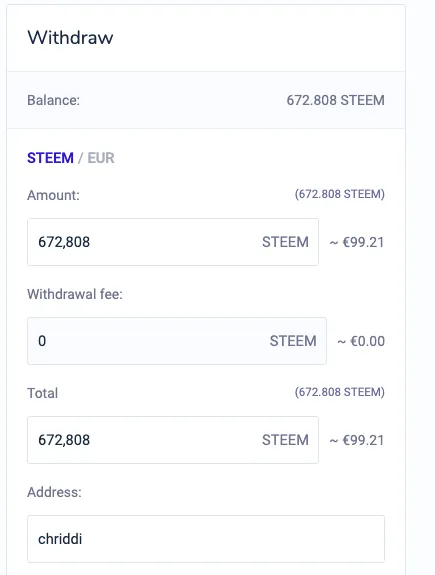Select the STEEM currency tab
Screen dimensions: 435x575
[50, 158]
